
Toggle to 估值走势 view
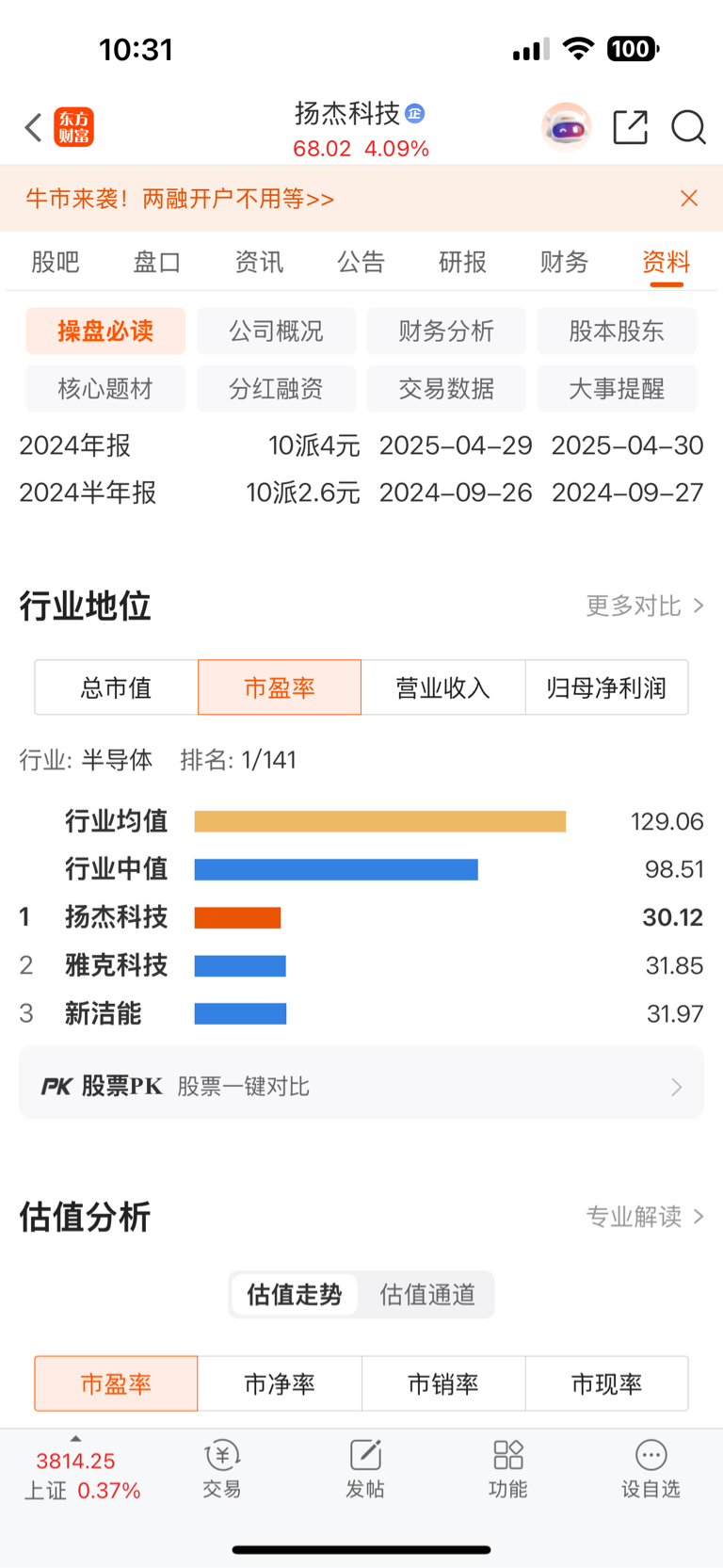click(295, 1295)
